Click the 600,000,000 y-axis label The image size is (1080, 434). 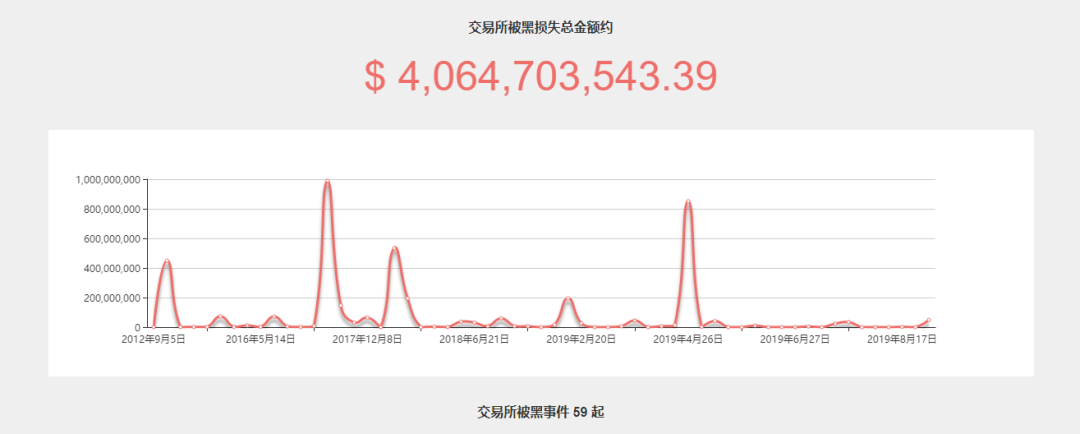[112, 239]
